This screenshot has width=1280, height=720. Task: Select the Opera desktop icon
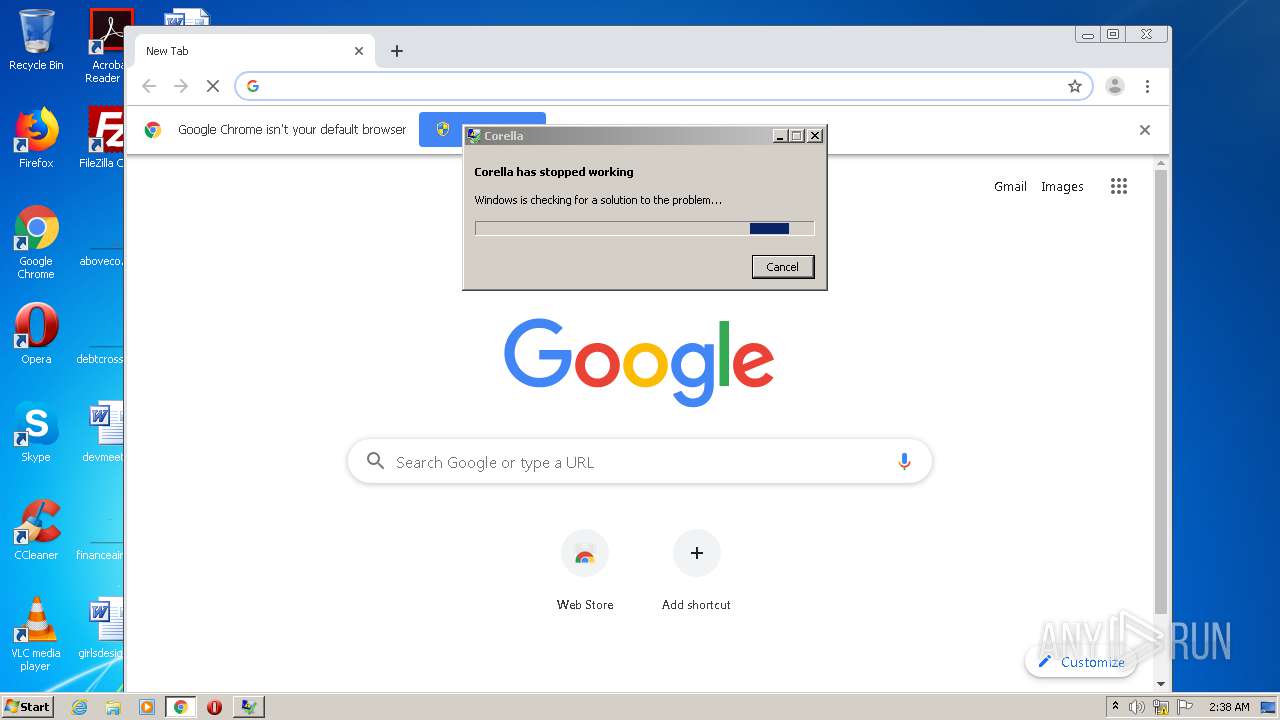(x=36, y=335)
